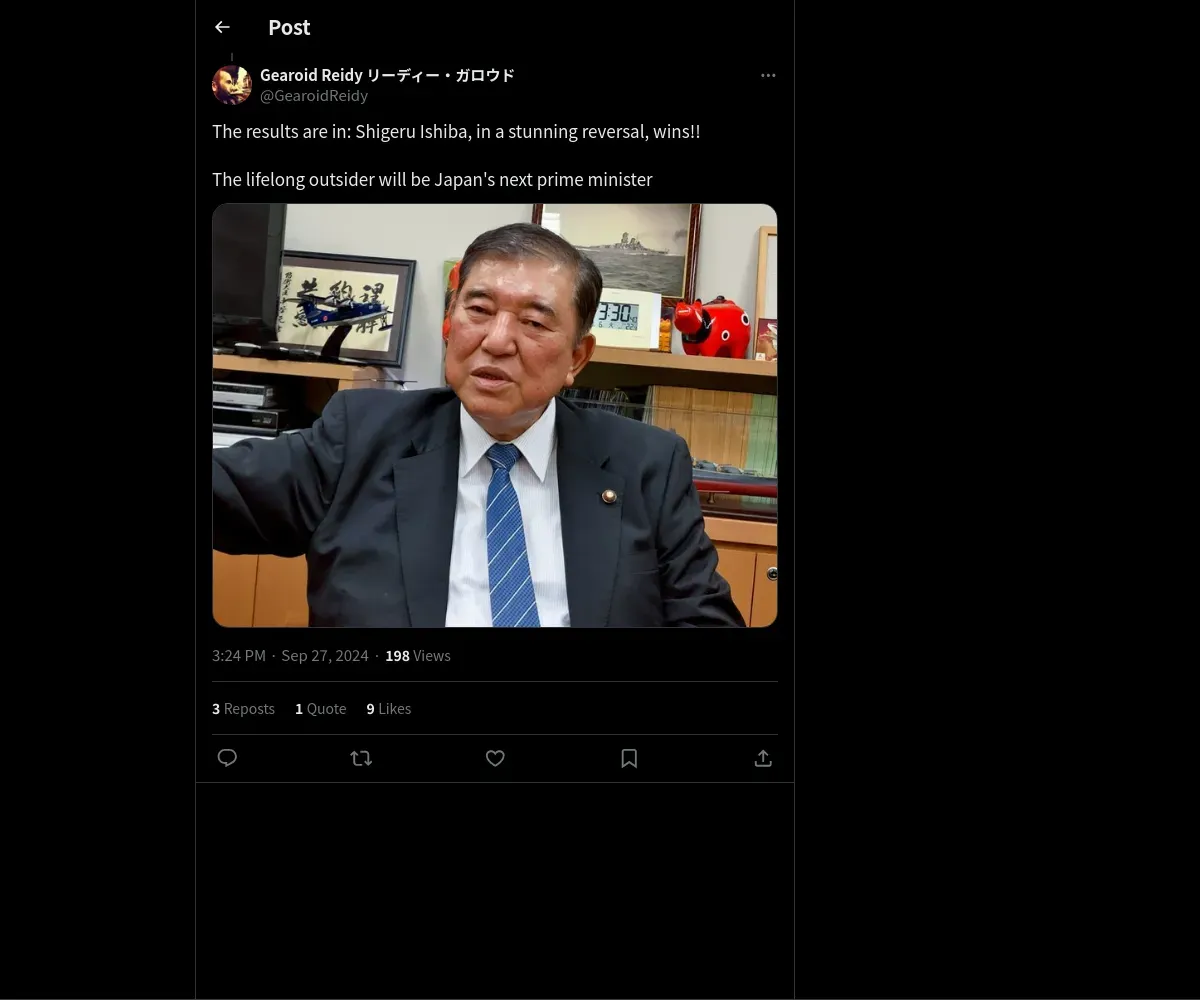Click the "The results are in" sentence
Screen dimensions: 1200x1000
pyautogui.click(x=456, y=132)
